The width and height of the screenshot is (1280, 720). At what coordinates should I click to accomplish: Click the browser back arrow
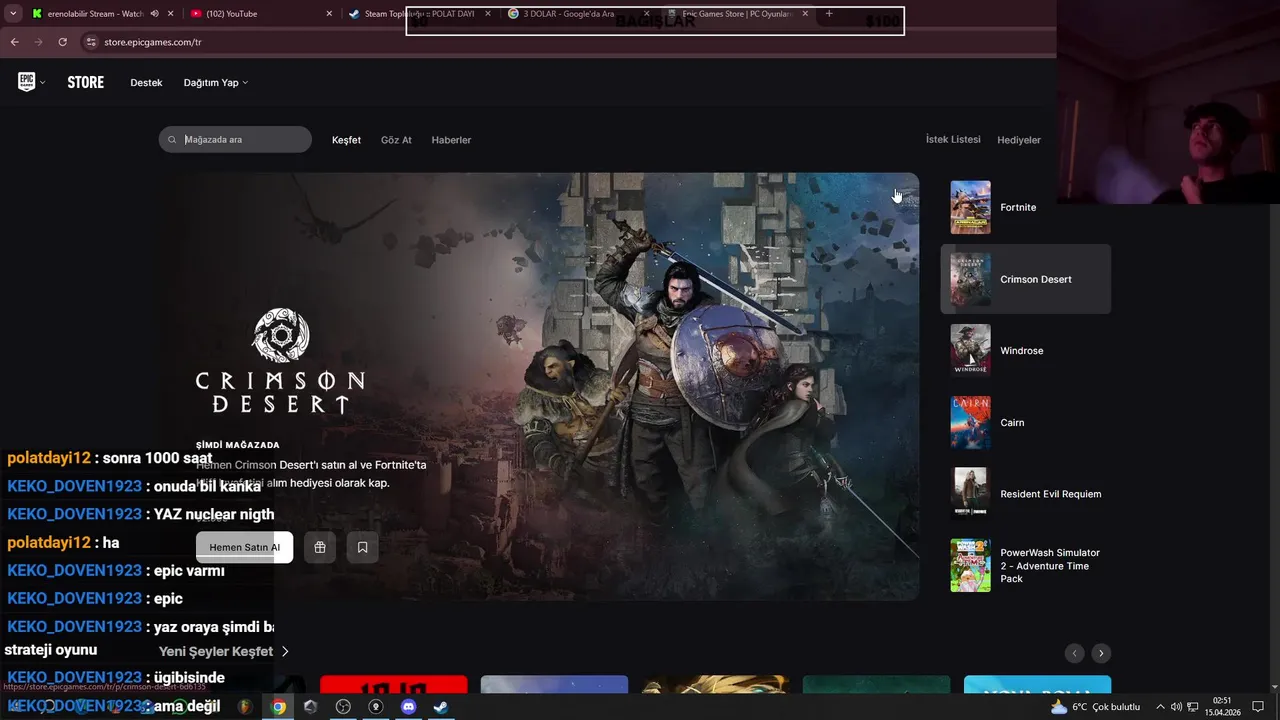tap(14, 42)
